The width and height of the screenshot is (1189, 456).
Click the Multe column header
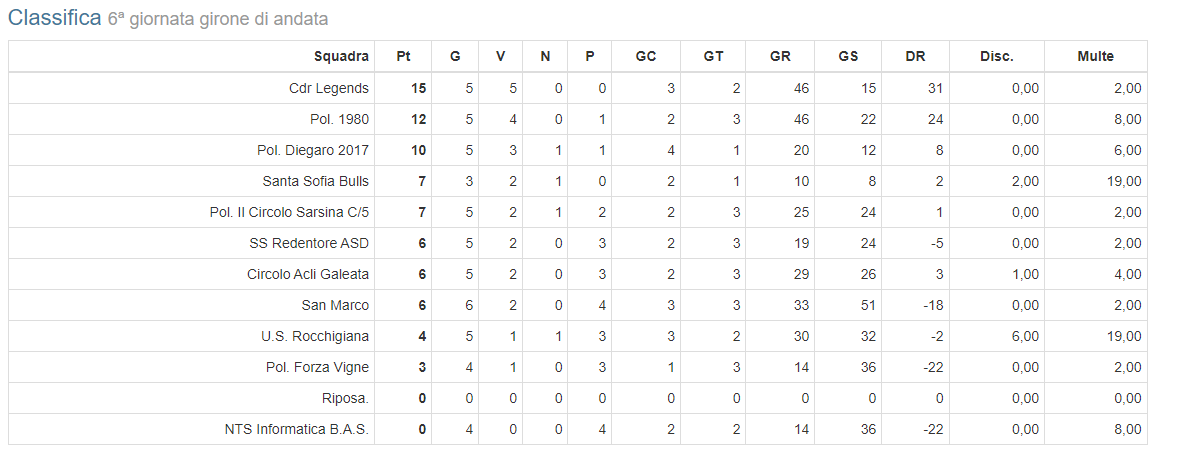coord(1095,57)
